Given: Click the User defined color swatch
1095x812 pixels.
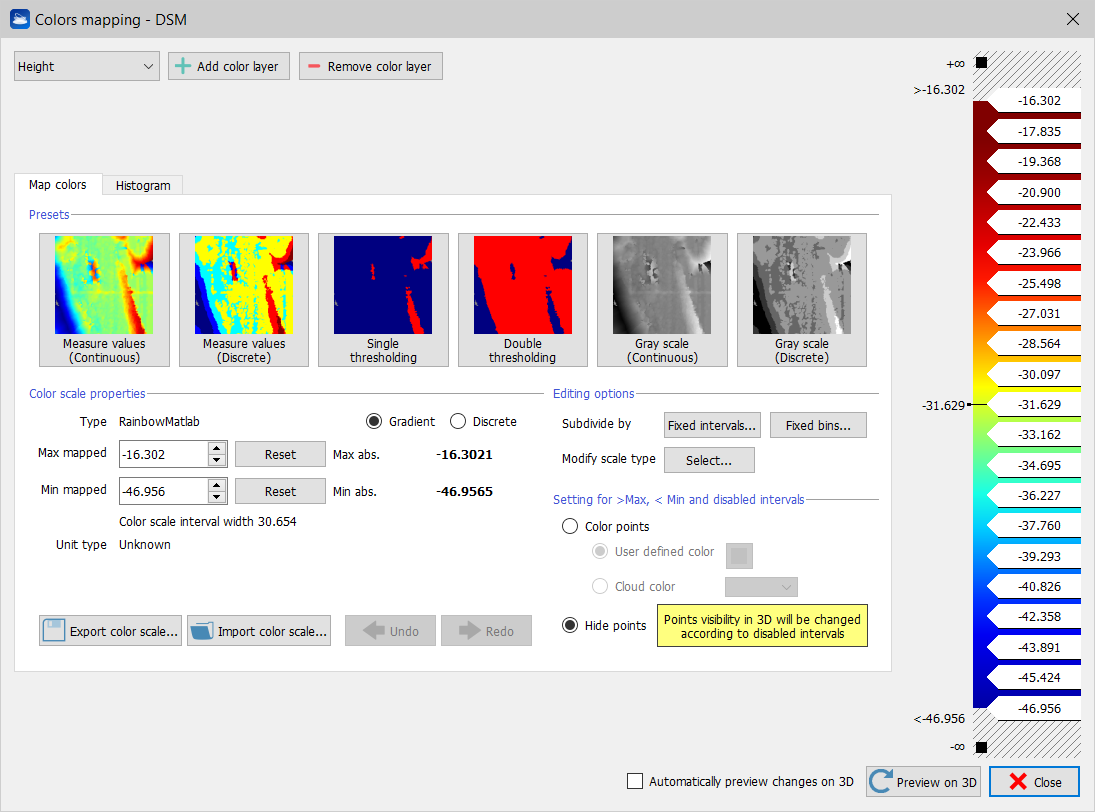Looking at the screenshot, I should pyautogui.click(x=739, y=556).
